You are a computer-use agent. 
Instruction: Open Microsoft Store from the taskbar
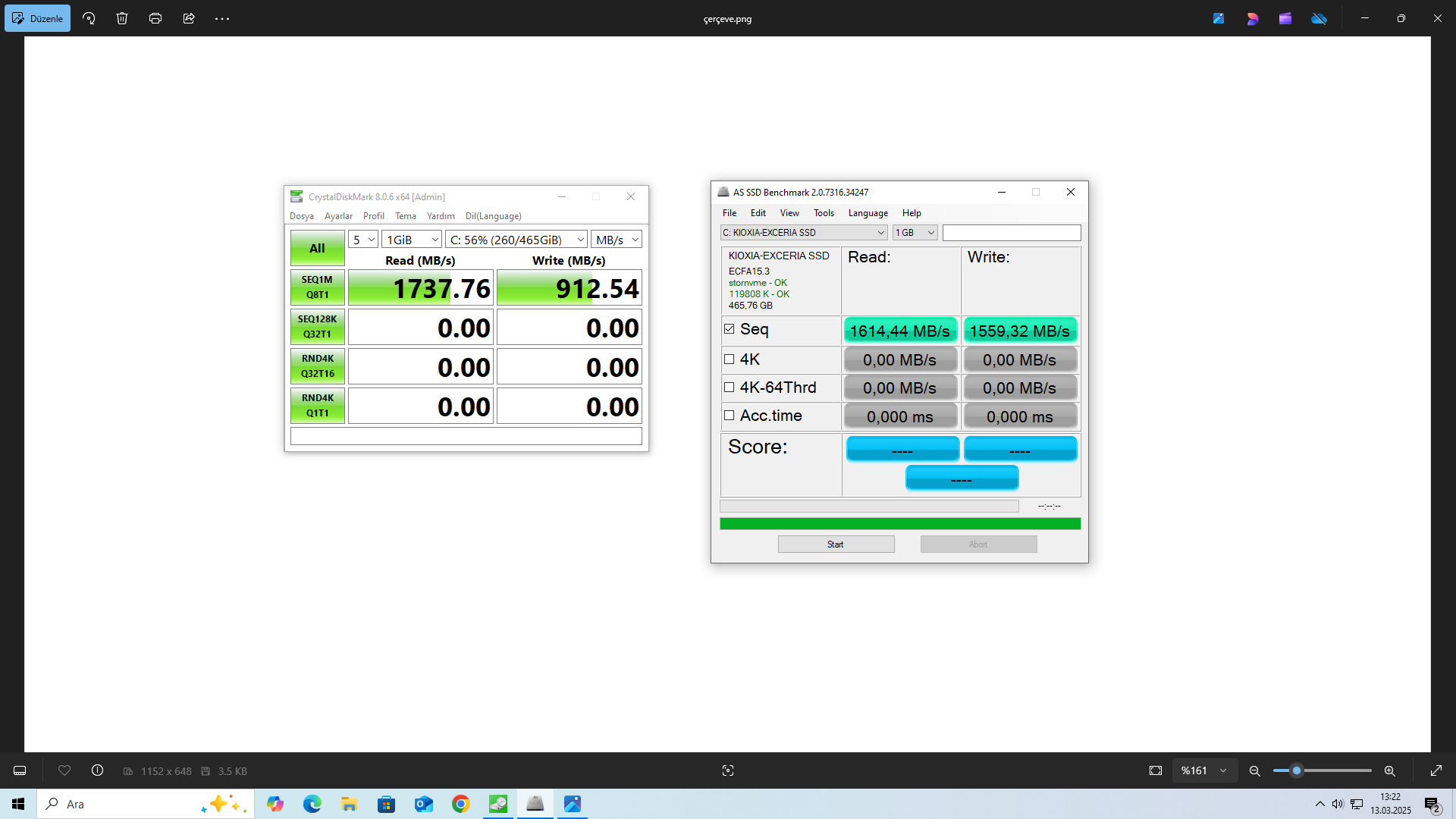click(387, 804)
